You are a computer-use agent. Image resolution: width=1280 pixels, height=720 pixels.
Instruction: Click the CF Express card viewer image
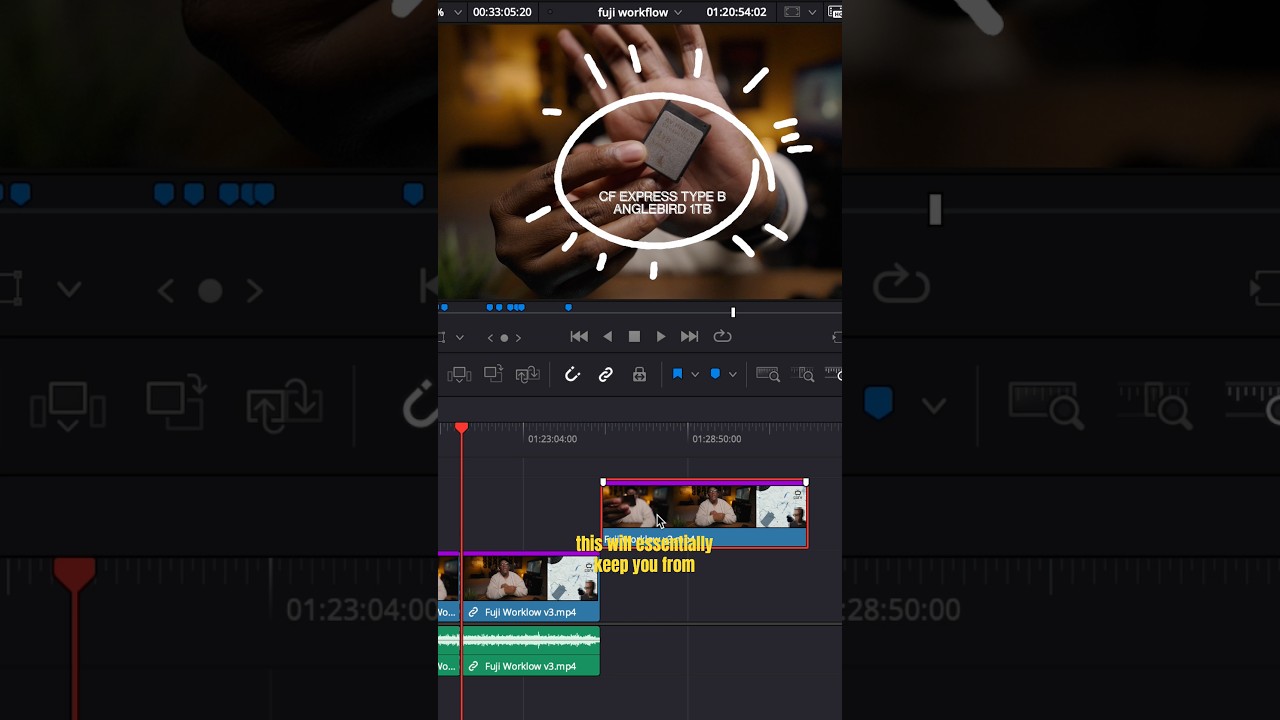click(x=640, y=161)
